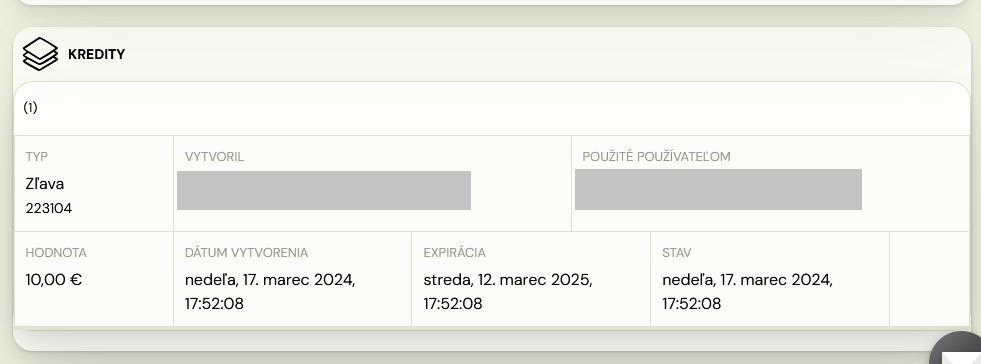Open the chat bubble icon in corner
The width and height of the screenshot is (981, 364).
pos(958,351)
